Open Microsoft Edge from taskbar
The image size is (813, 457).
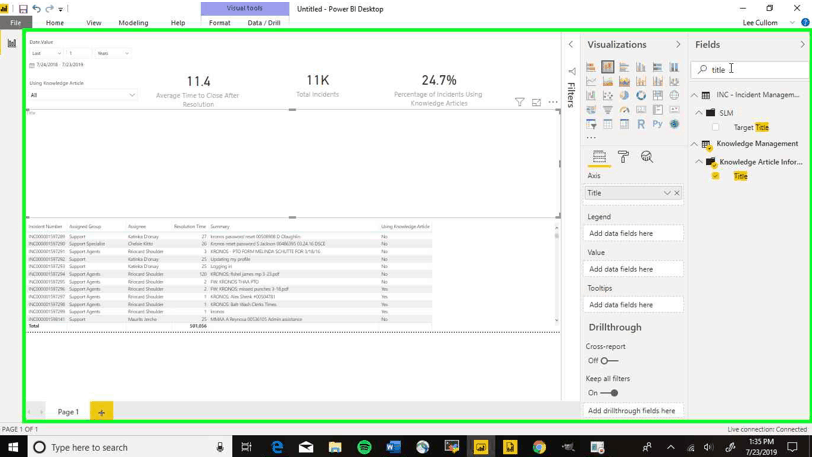point(277,447)
